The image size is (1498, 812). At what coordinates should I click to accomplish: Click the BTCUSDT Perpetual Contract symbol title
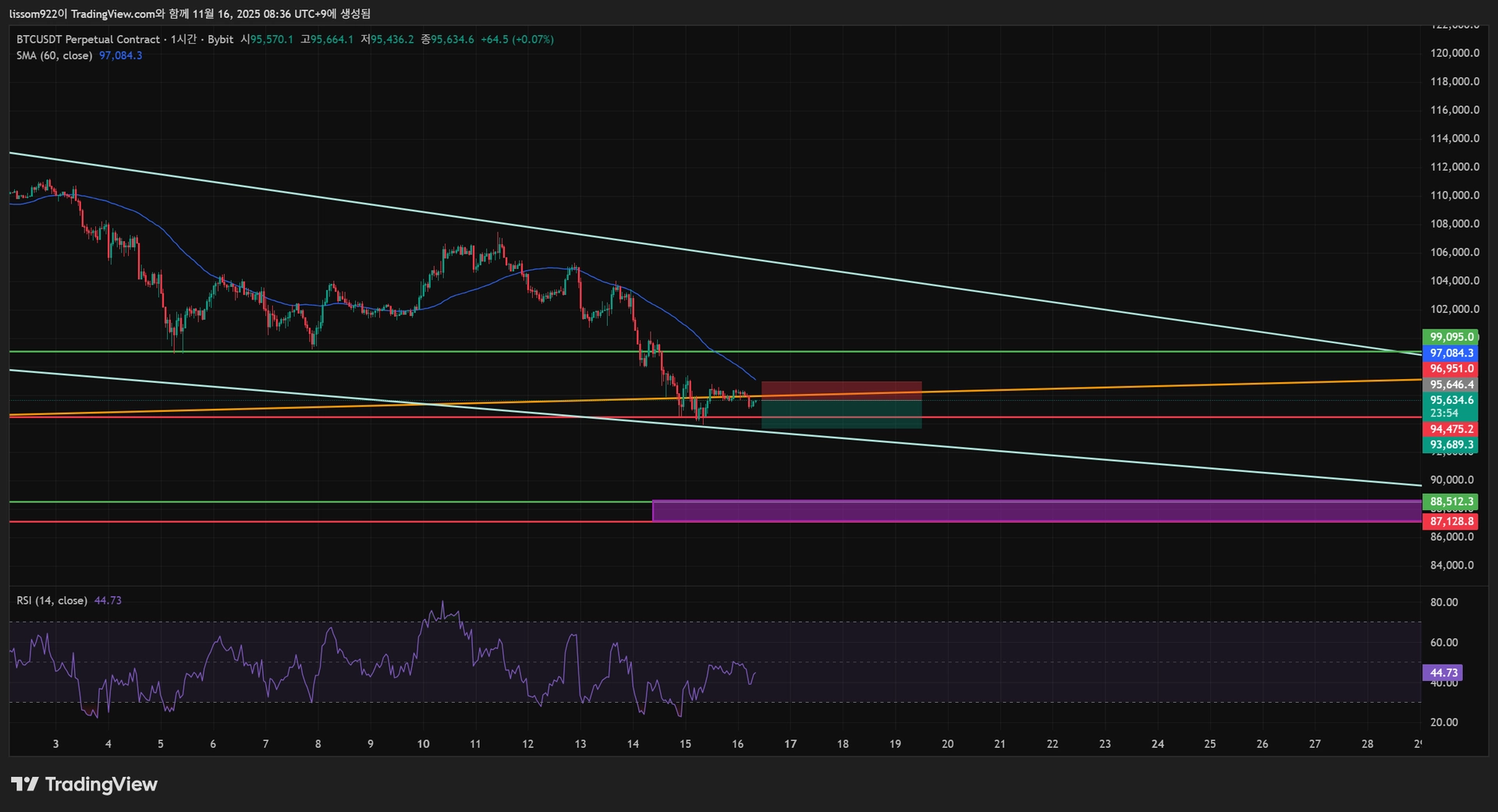[88, 39]
